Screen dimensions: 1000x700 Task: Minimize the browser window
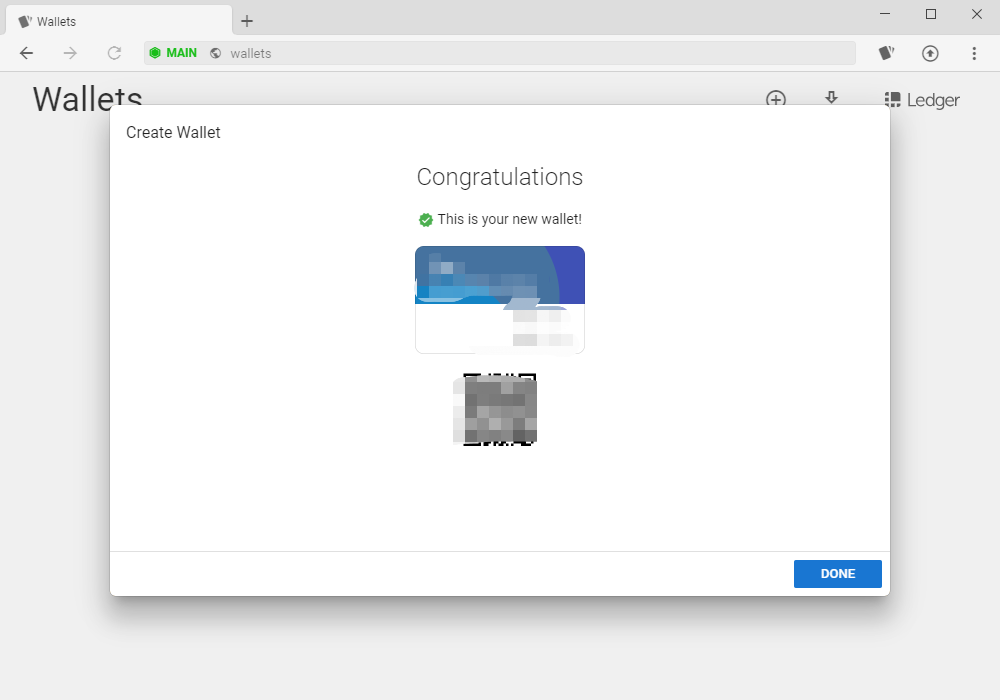[885, 14]
